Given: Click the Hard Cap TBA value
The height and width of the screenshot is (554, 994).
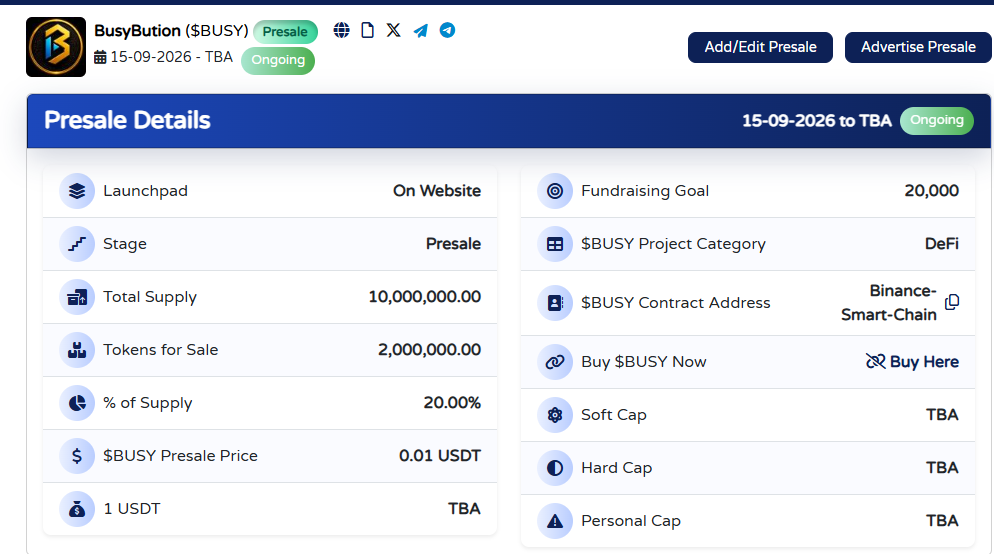Looking at the screenshot, I should coord(942,468).
